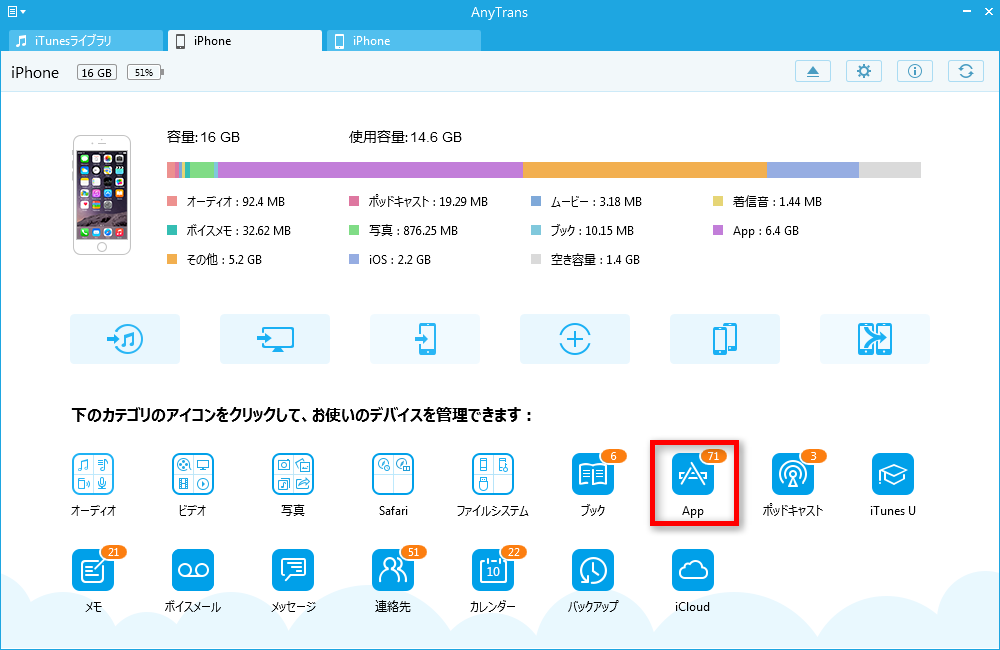
Task: Click the ムービー : 3.18 MB legend entry
Action: (x=587, y=202)
